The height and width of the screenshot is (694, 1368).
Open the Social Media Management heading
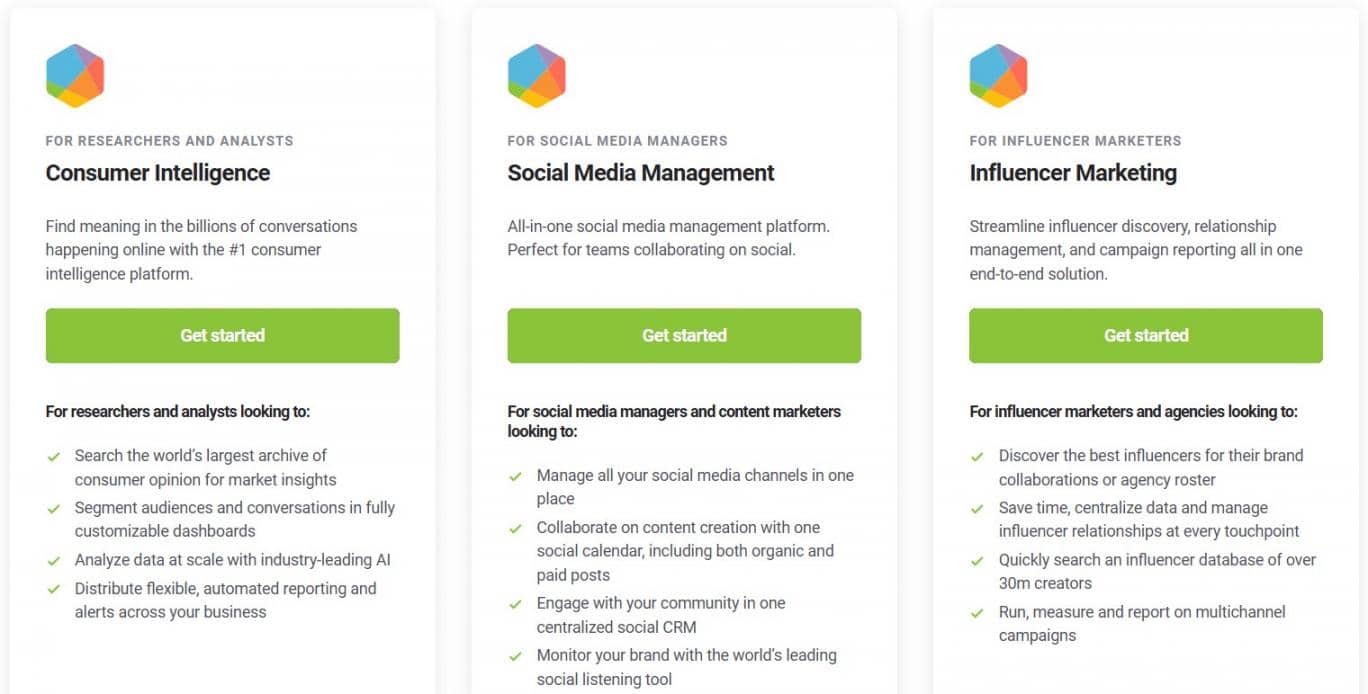click(x=641, y=173)
